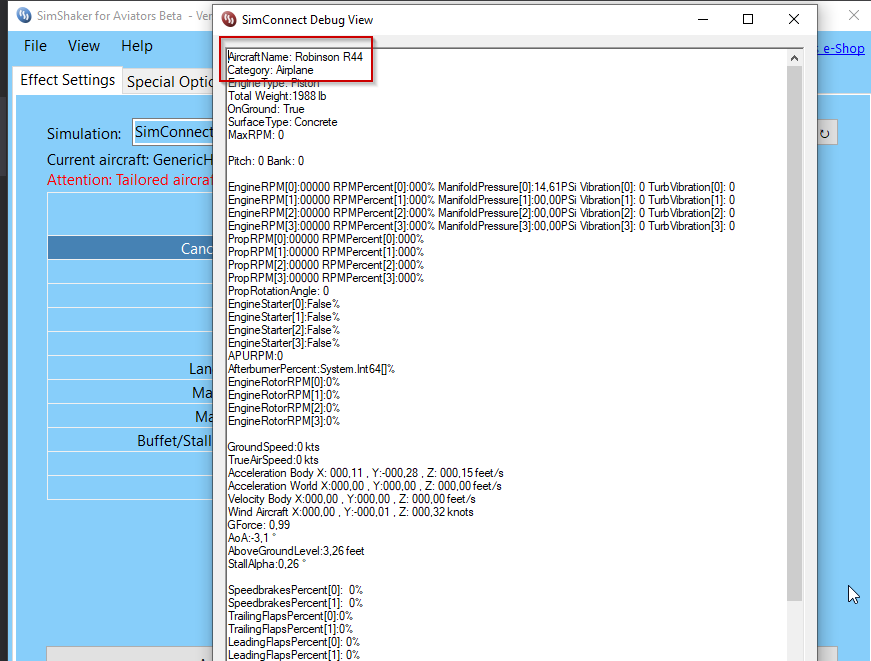Click the AoA:-3,1 line

click(x=252, y=538)
